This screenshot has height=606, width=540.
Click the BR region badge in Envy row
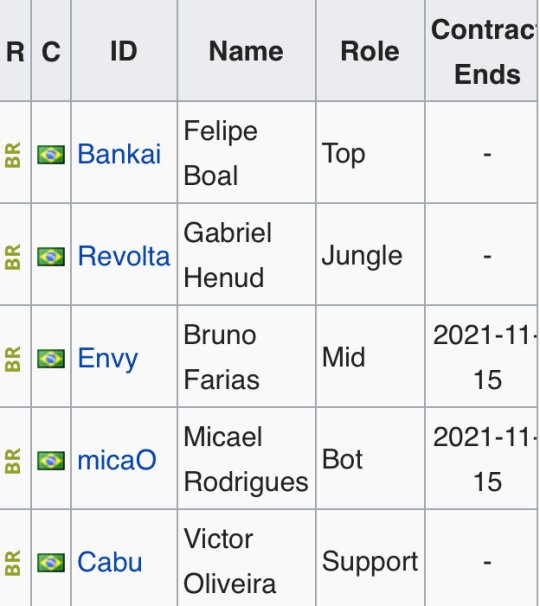coord(13,359)
